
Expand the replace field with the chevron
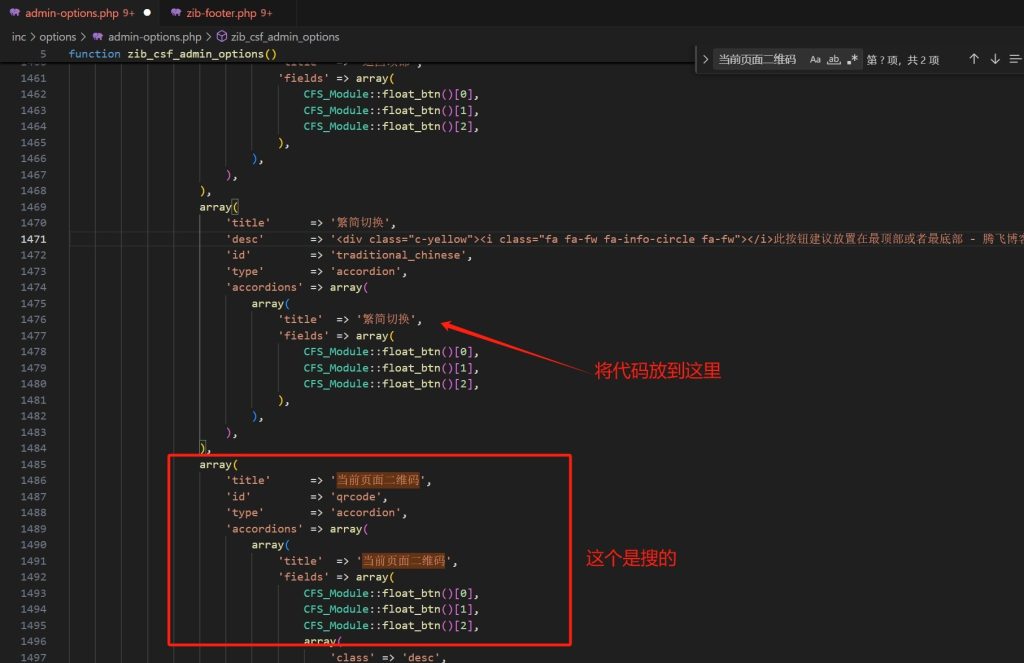[706, 60]
